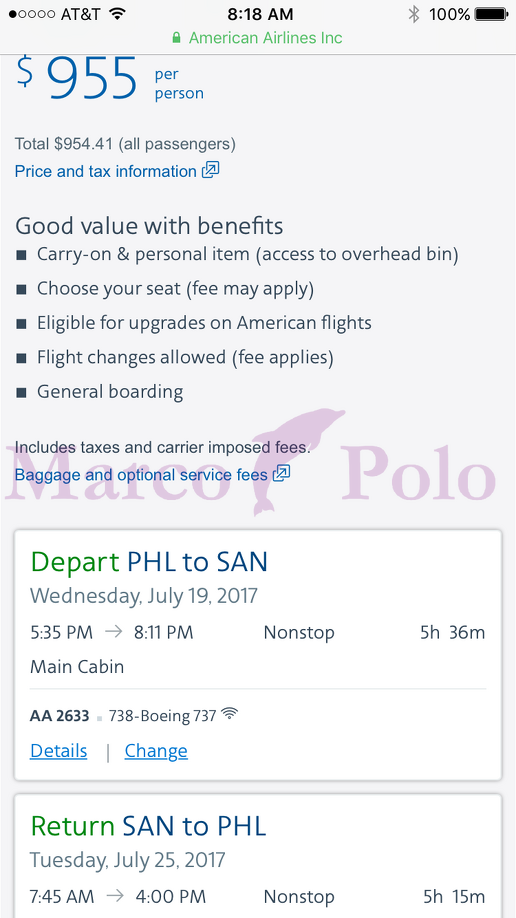This screenshot has width=516, height=918.
Task: Select the Return SAN to PHL card heading
Action: point(148,826)
